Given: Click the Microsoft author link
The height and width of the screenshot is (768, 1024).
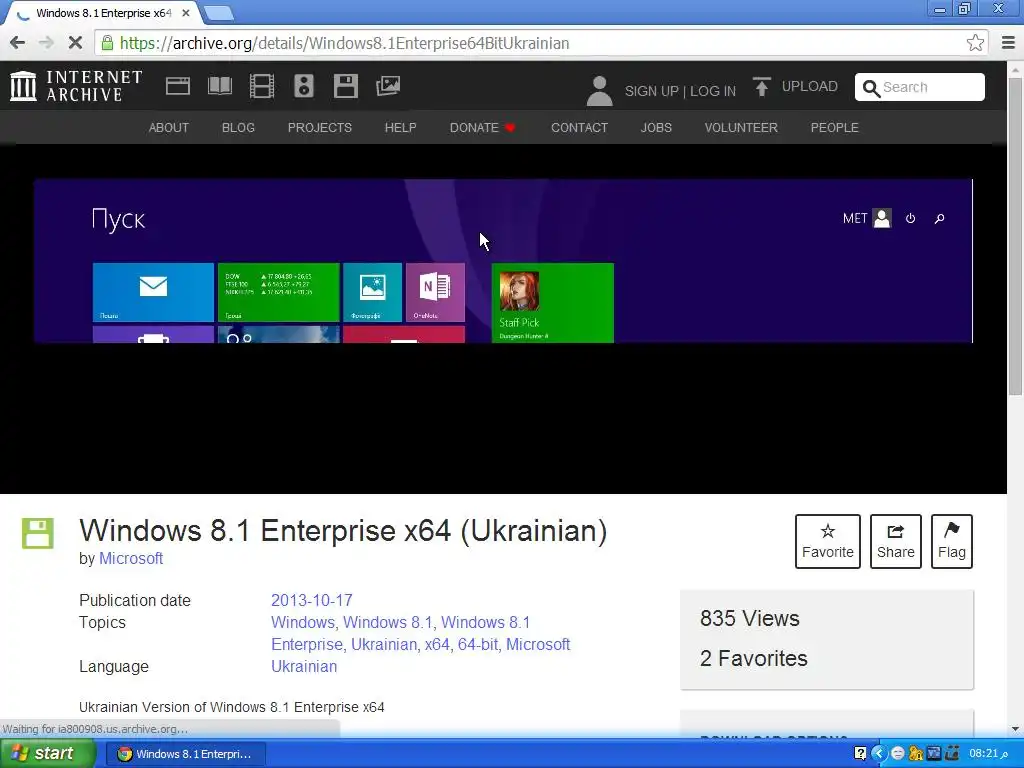Looking at the screenshot, I should 131,558.
